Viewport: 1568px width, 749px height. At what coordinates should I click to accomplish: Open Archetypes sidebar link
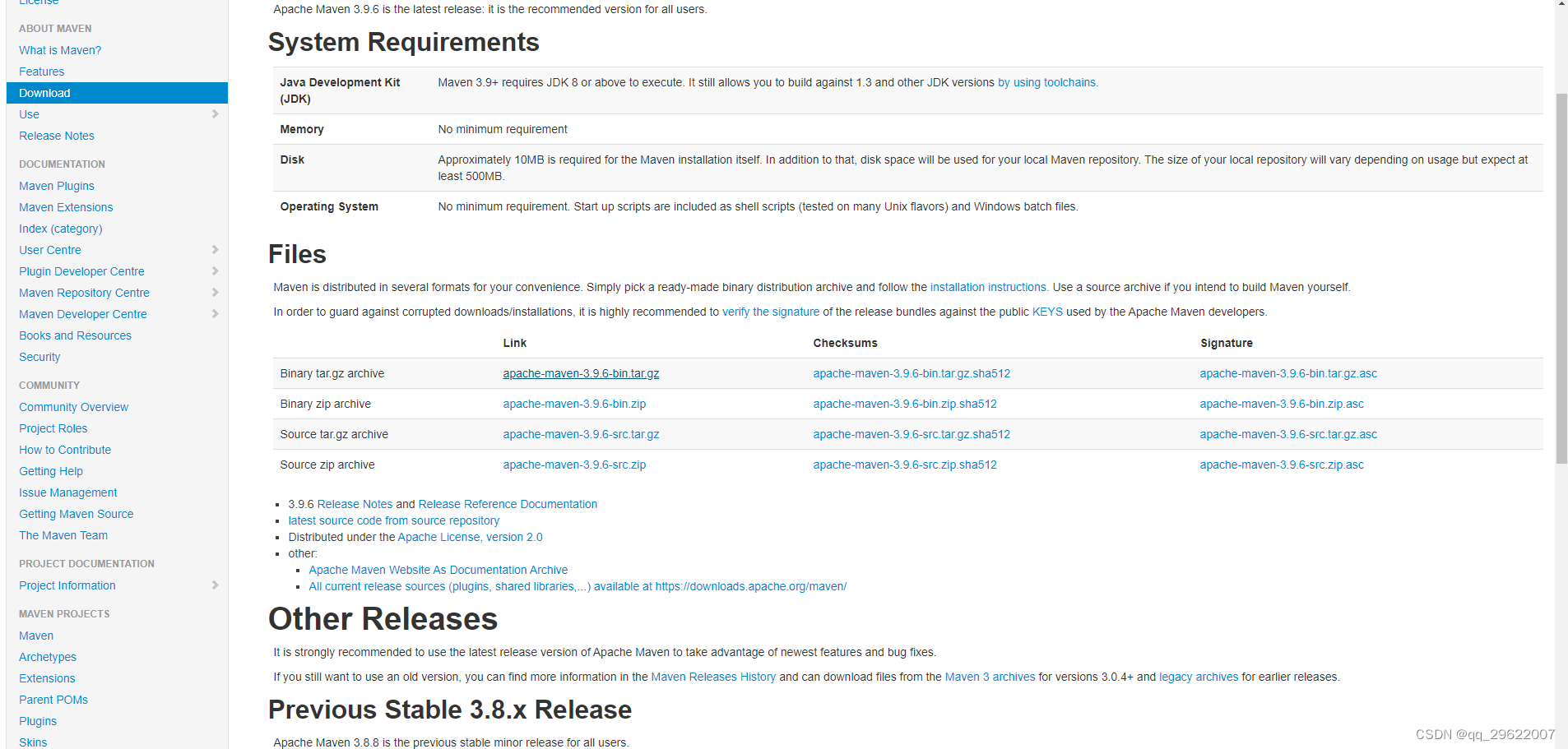48,657
